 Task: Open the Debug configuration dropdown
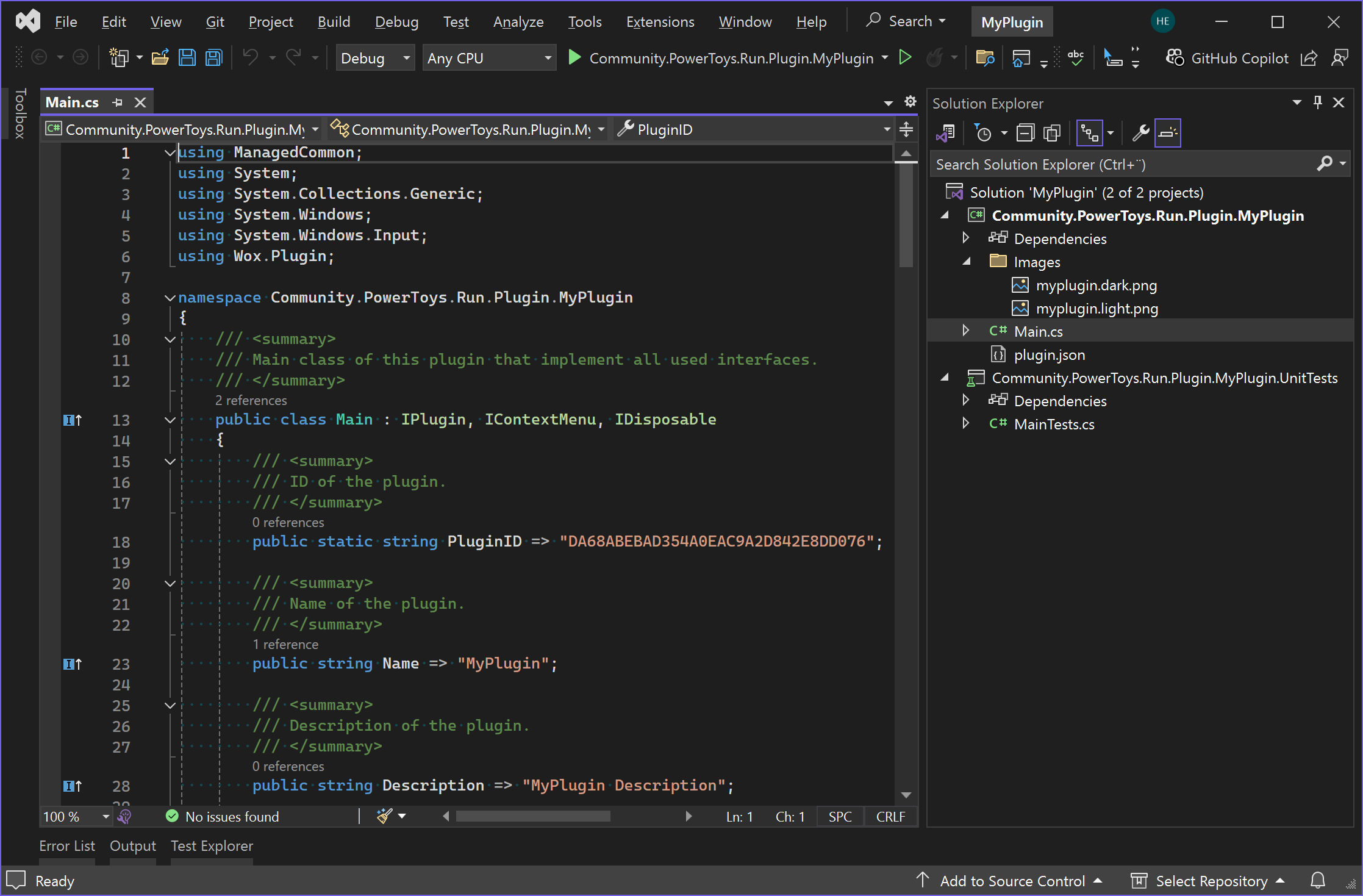click(x=375, y=58)
